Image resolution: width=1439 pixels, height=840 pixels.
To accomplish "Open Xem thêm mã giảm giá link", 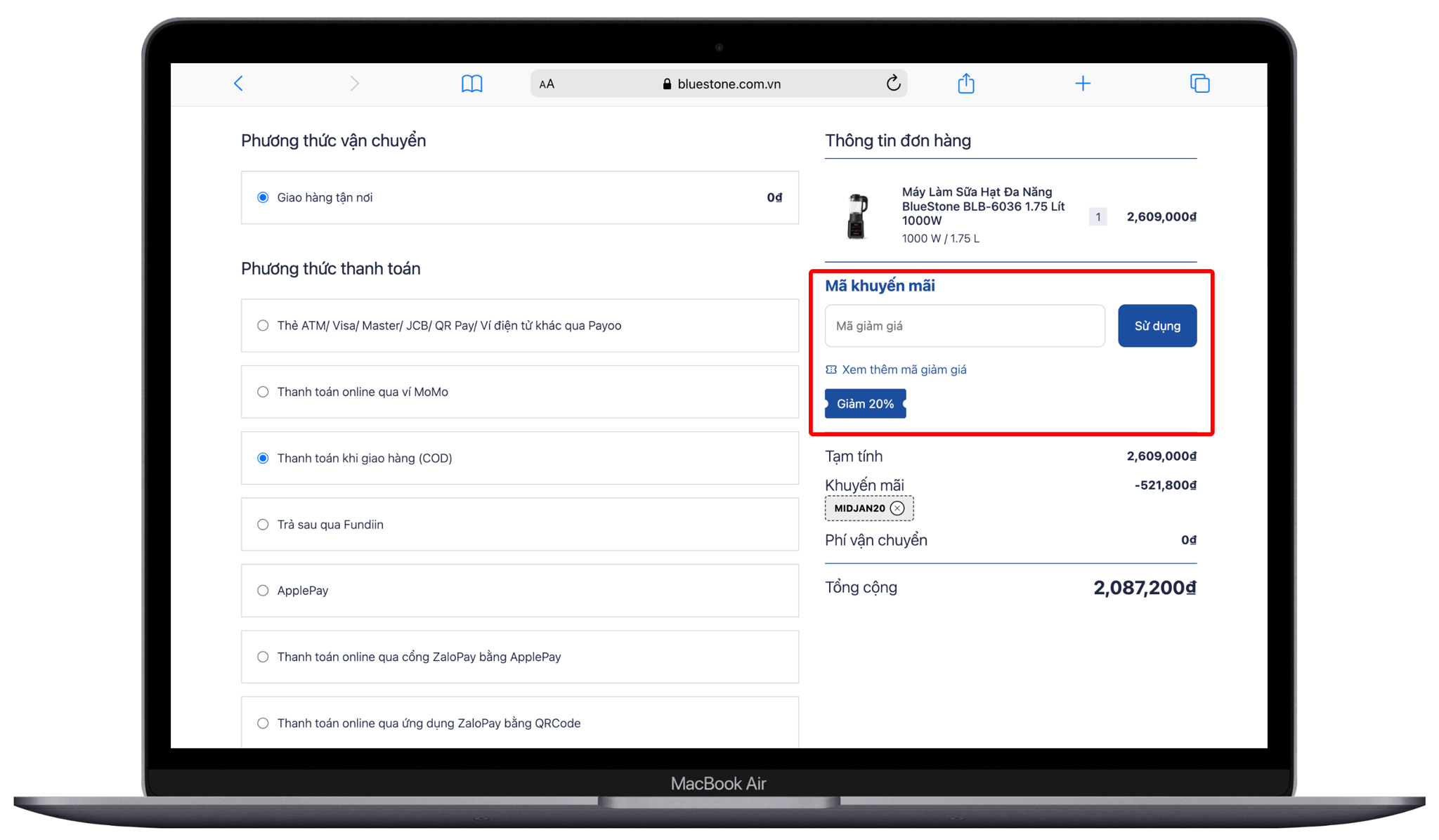I will pos(904,369).
